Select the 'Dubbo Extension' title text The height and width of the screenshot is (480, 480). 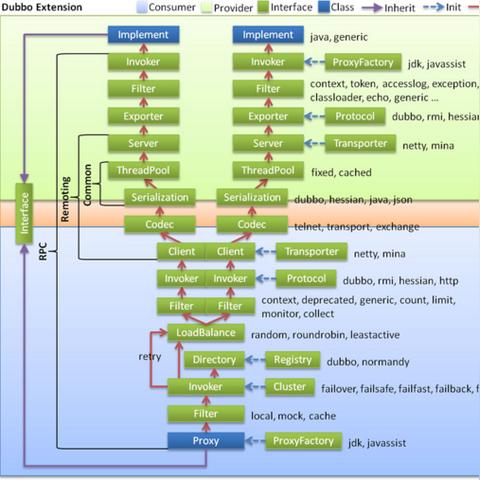(42, 7)
